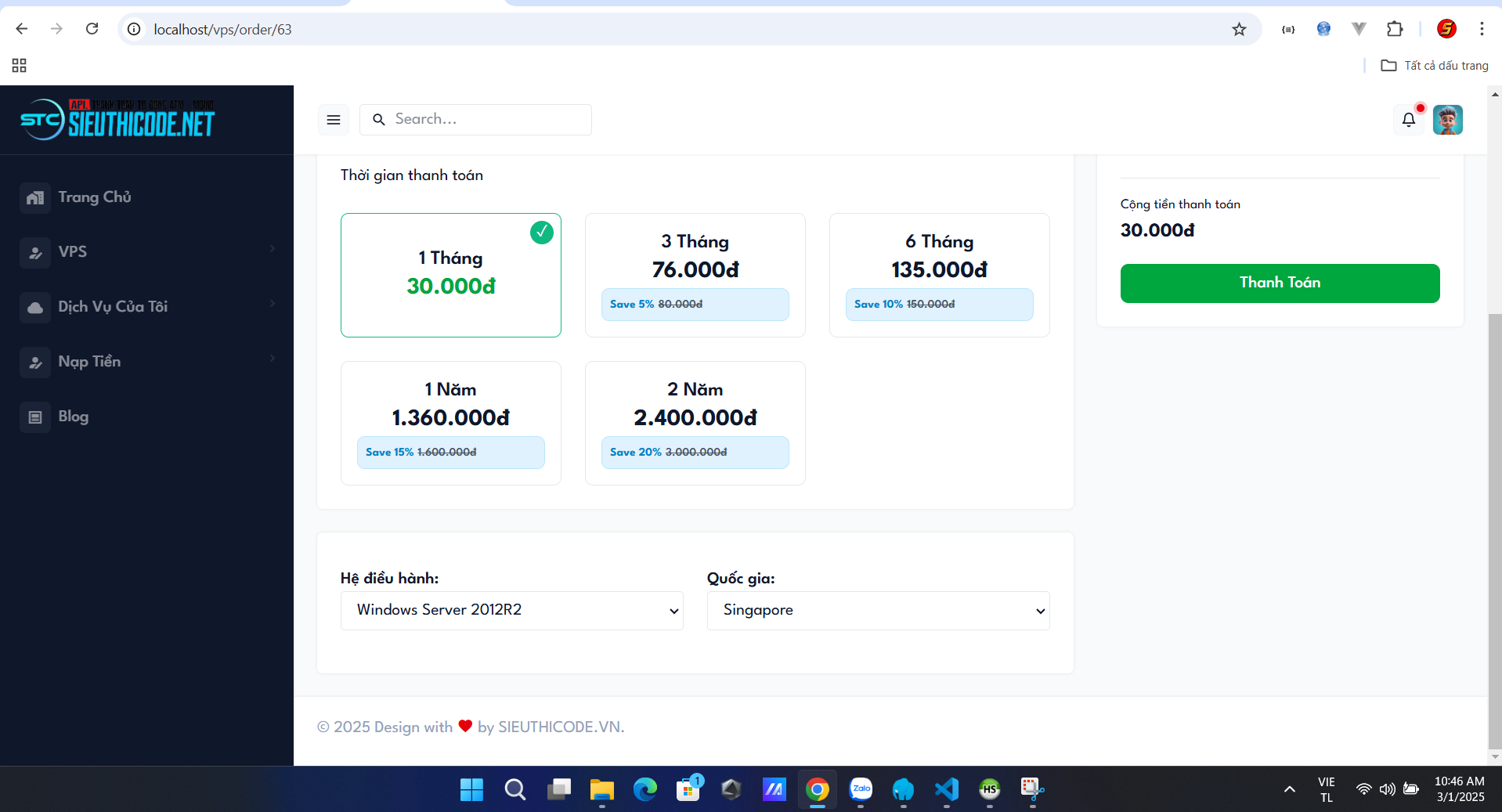Open the Quốc gia country dropdown
Viewport: 1502px width, 812px height.
877,611
